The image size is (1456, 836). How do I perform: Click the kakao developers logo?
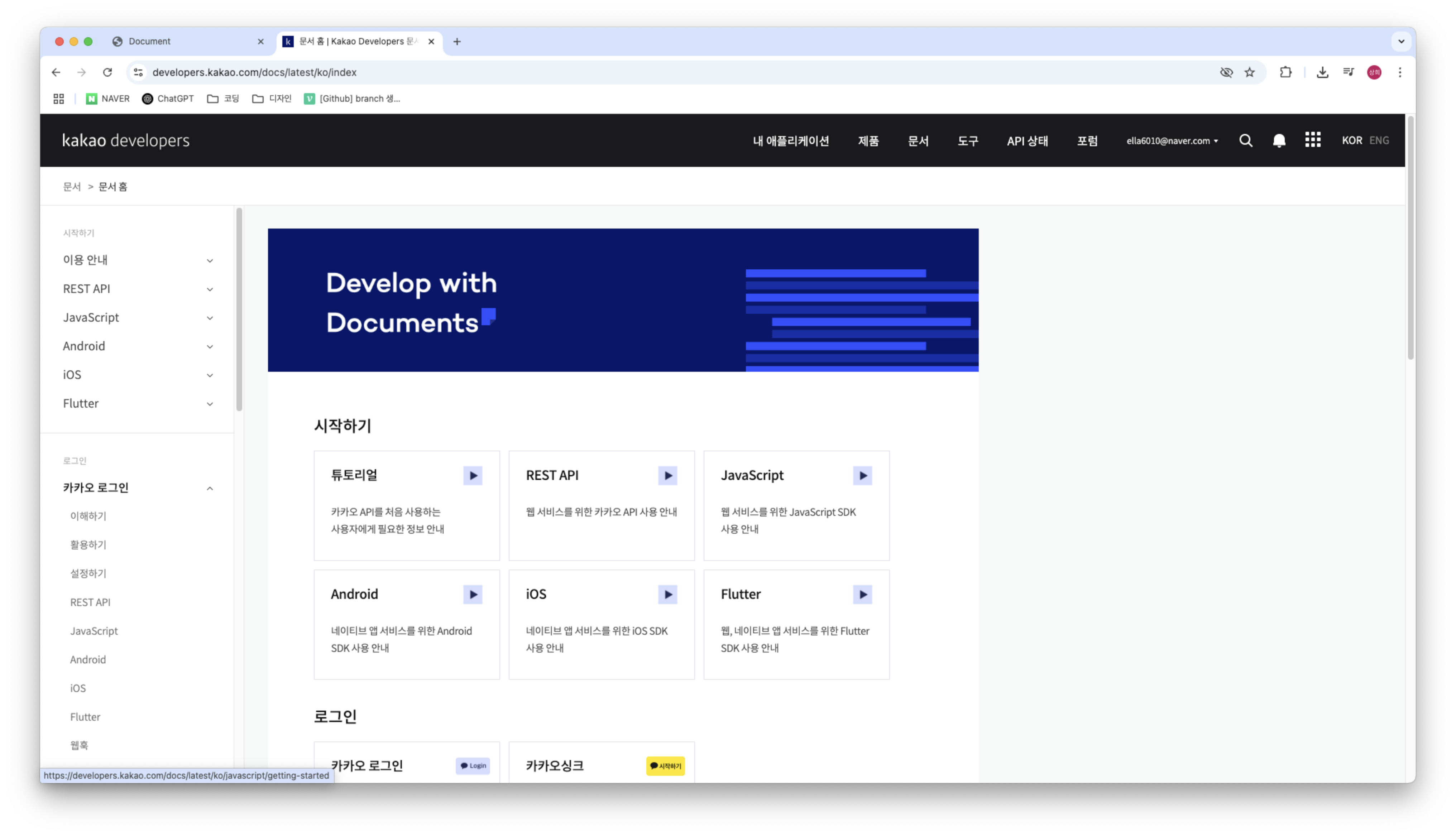tap(126, 141)
